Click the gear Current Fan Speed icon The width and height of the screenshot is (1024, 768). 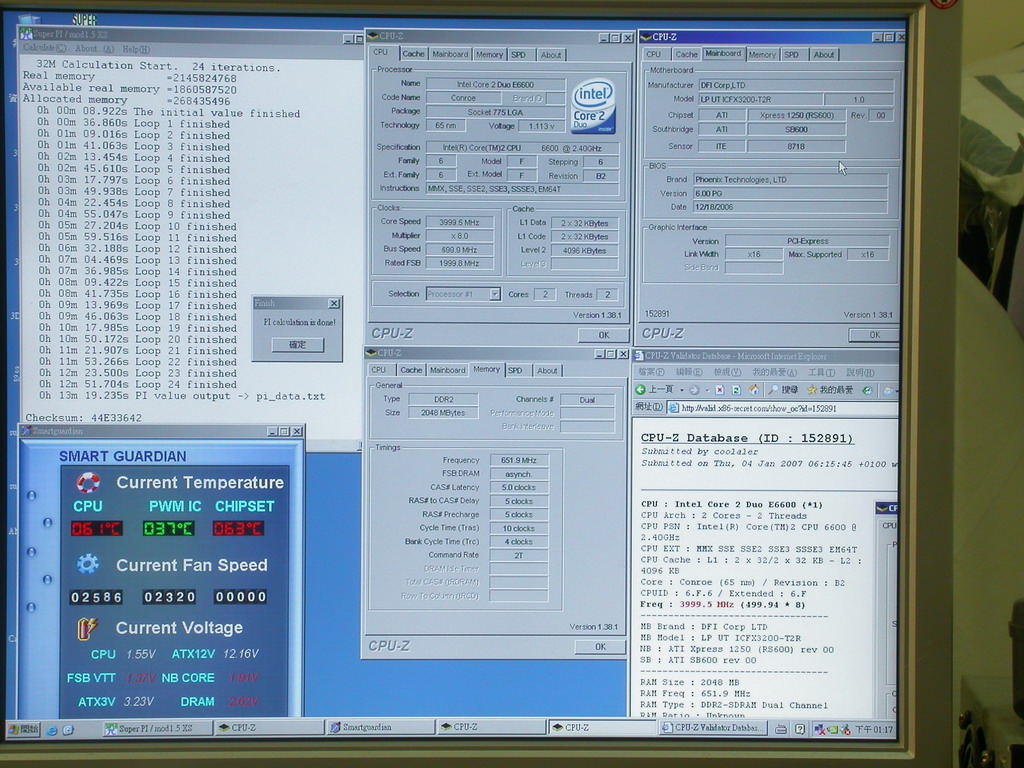click(88, 564)
